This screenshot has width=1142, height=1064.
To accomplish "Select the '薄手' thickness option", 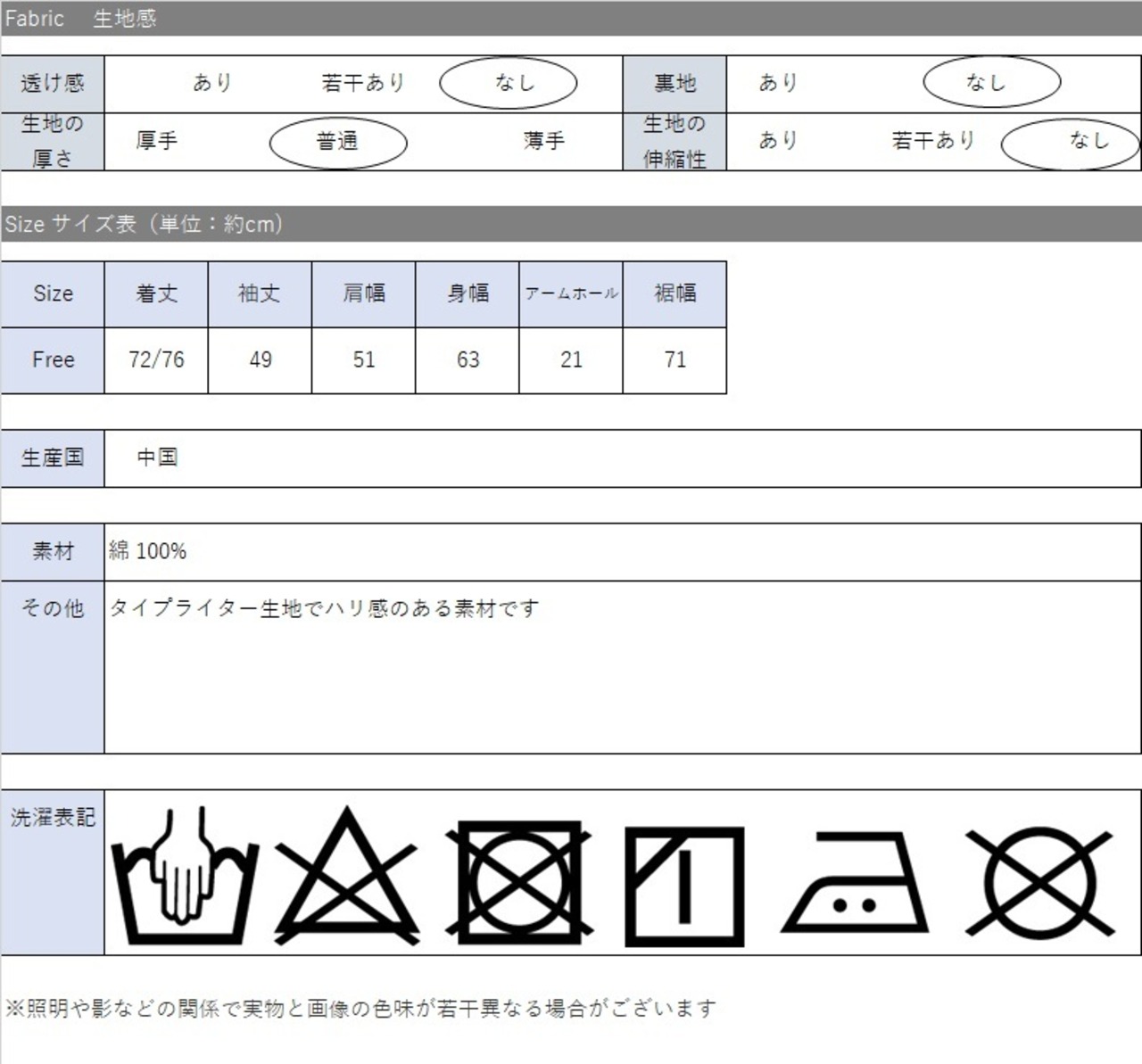I will point(544,141).
